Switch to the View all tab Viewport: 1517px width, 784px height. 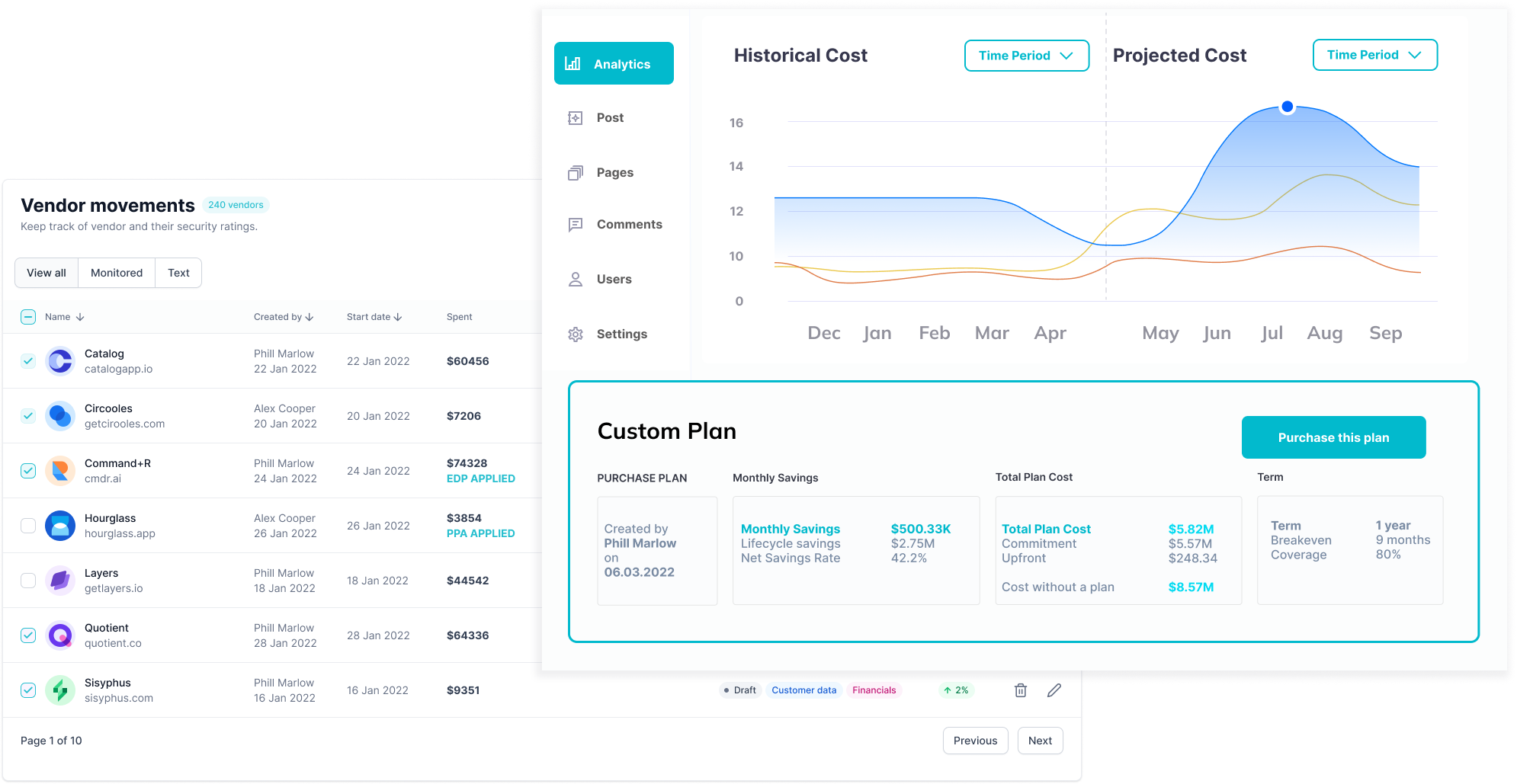(47, 273)
